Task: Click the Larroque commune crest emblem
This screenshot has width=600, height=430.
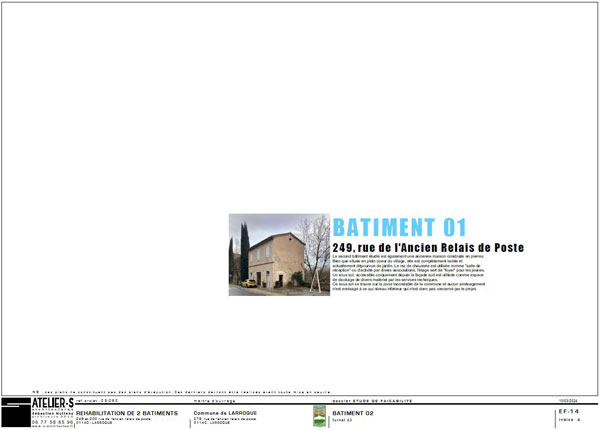Action: (x=319, y=416)
